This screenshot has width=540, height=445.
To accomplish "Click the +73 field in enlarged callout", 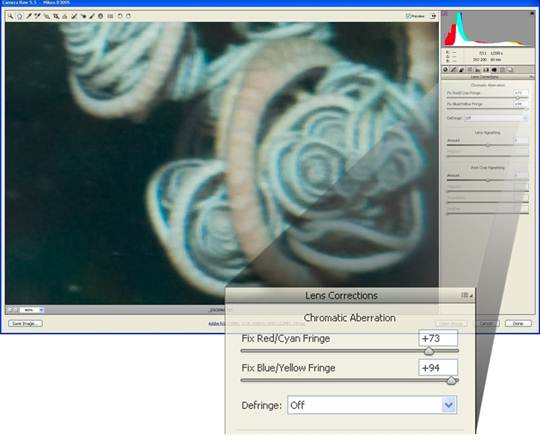I will [x=438, y=338].
